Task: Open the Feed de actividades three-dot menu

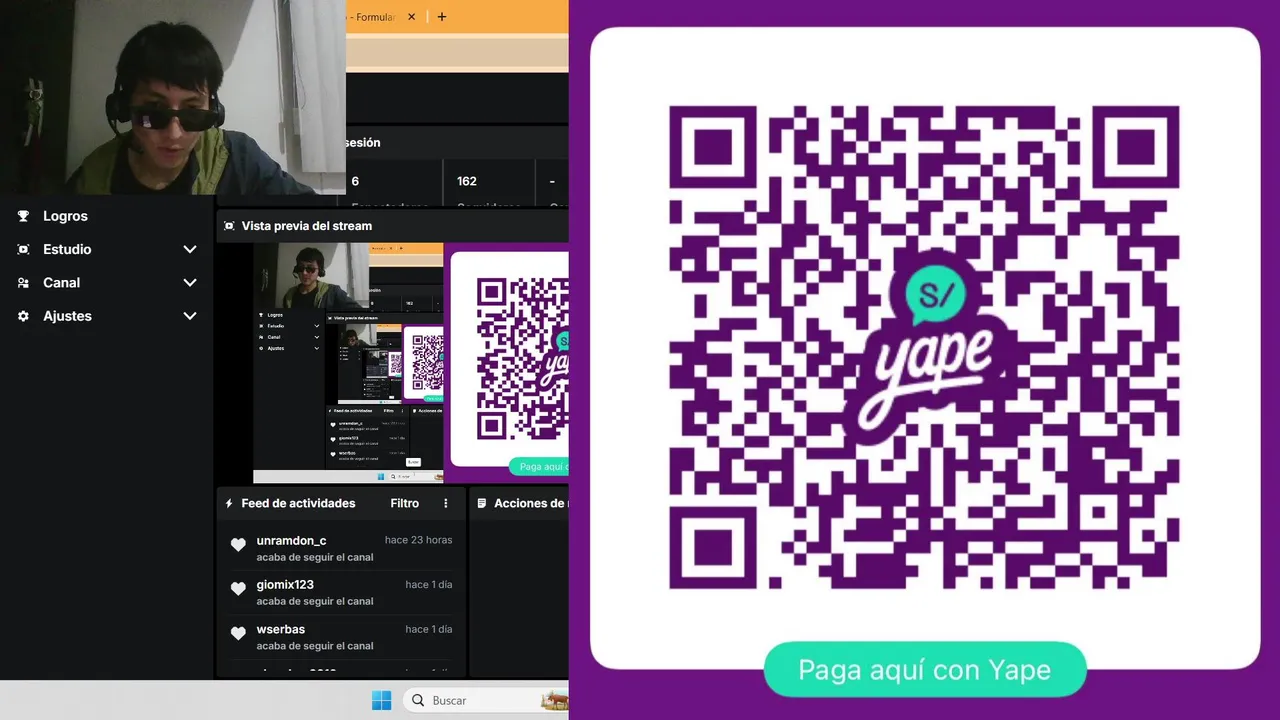Action: click(x=446, y=503)
